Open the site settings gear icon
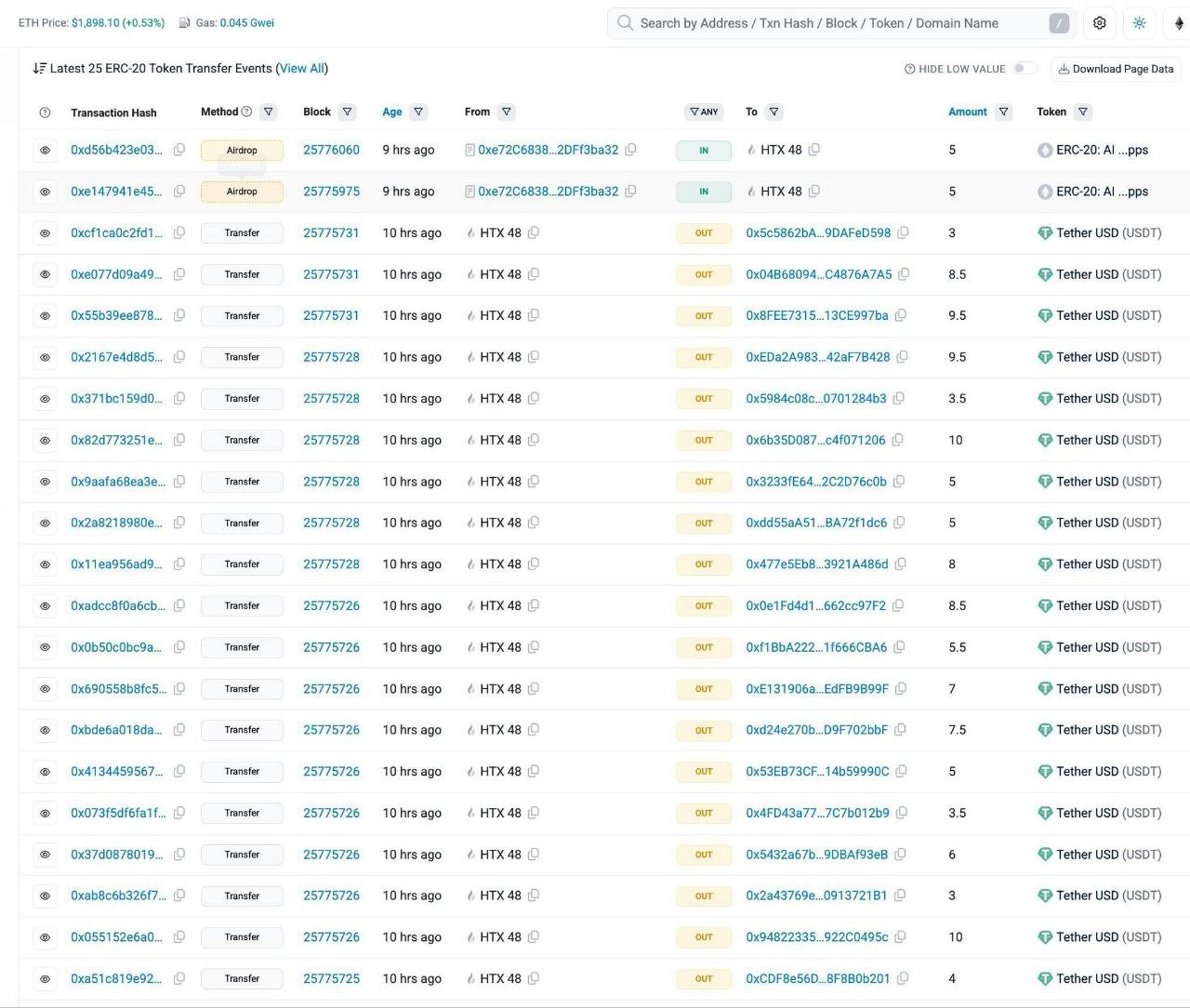 click(x=1100, y=23)
